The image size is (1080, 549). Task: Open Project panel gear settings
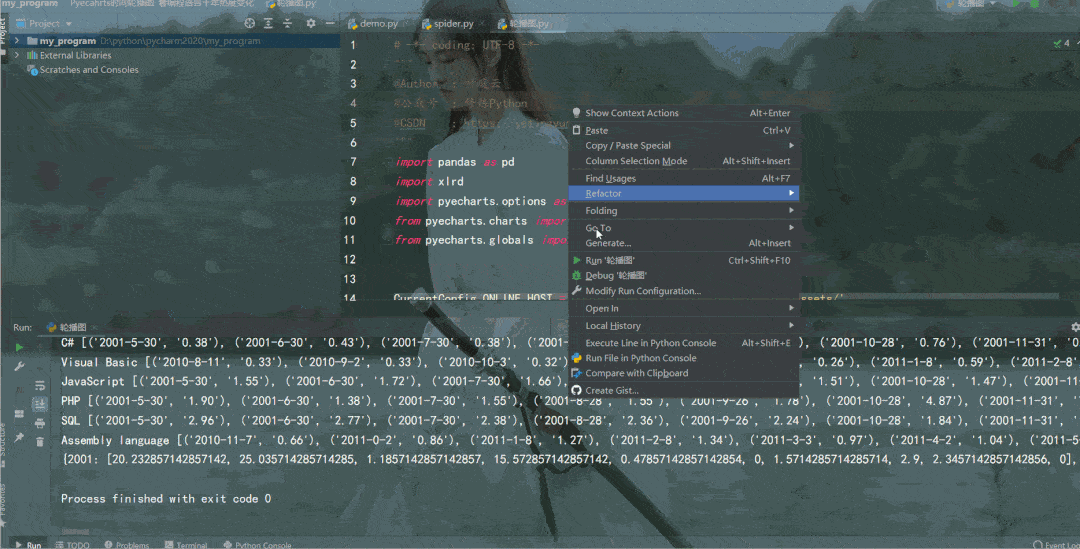click(310, 23)
